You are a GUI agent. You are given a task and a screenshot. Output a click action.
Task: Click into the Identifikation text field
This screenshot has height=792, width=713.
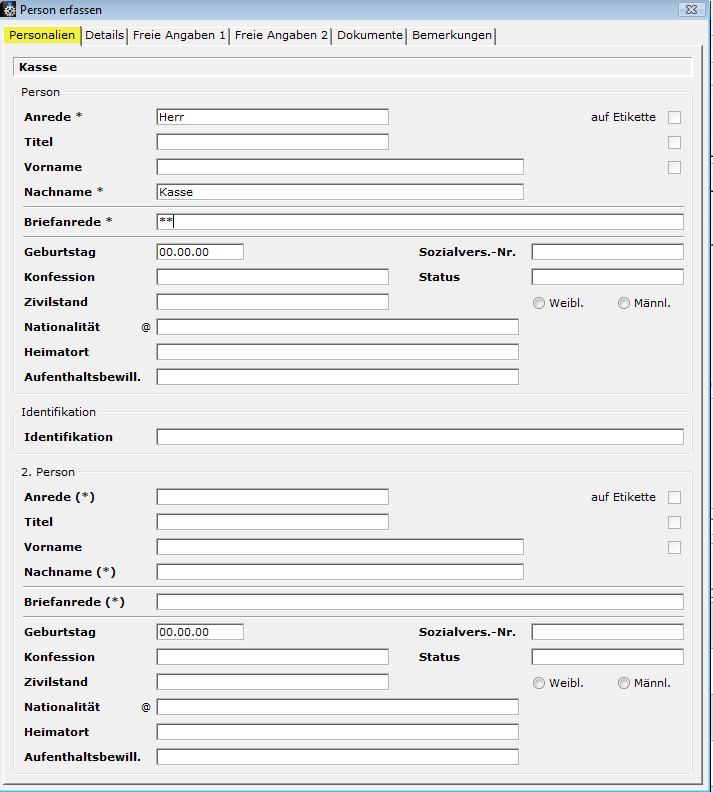[420, 437]
